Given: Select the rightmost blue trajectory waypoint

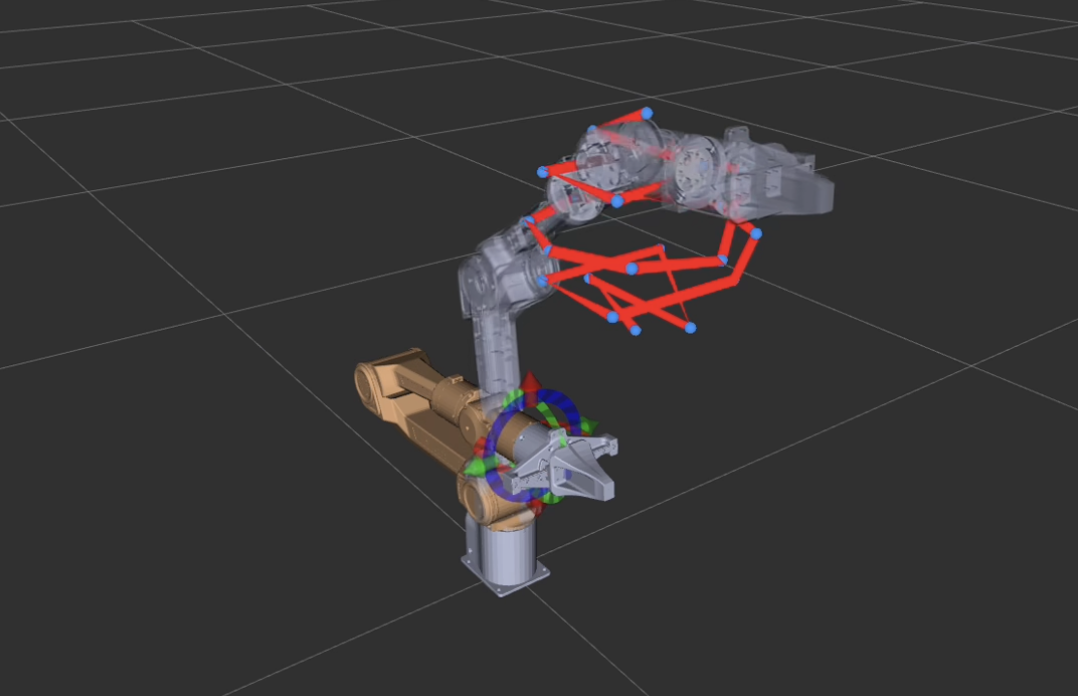Looking at the screenshot, I should pos(757,233).
